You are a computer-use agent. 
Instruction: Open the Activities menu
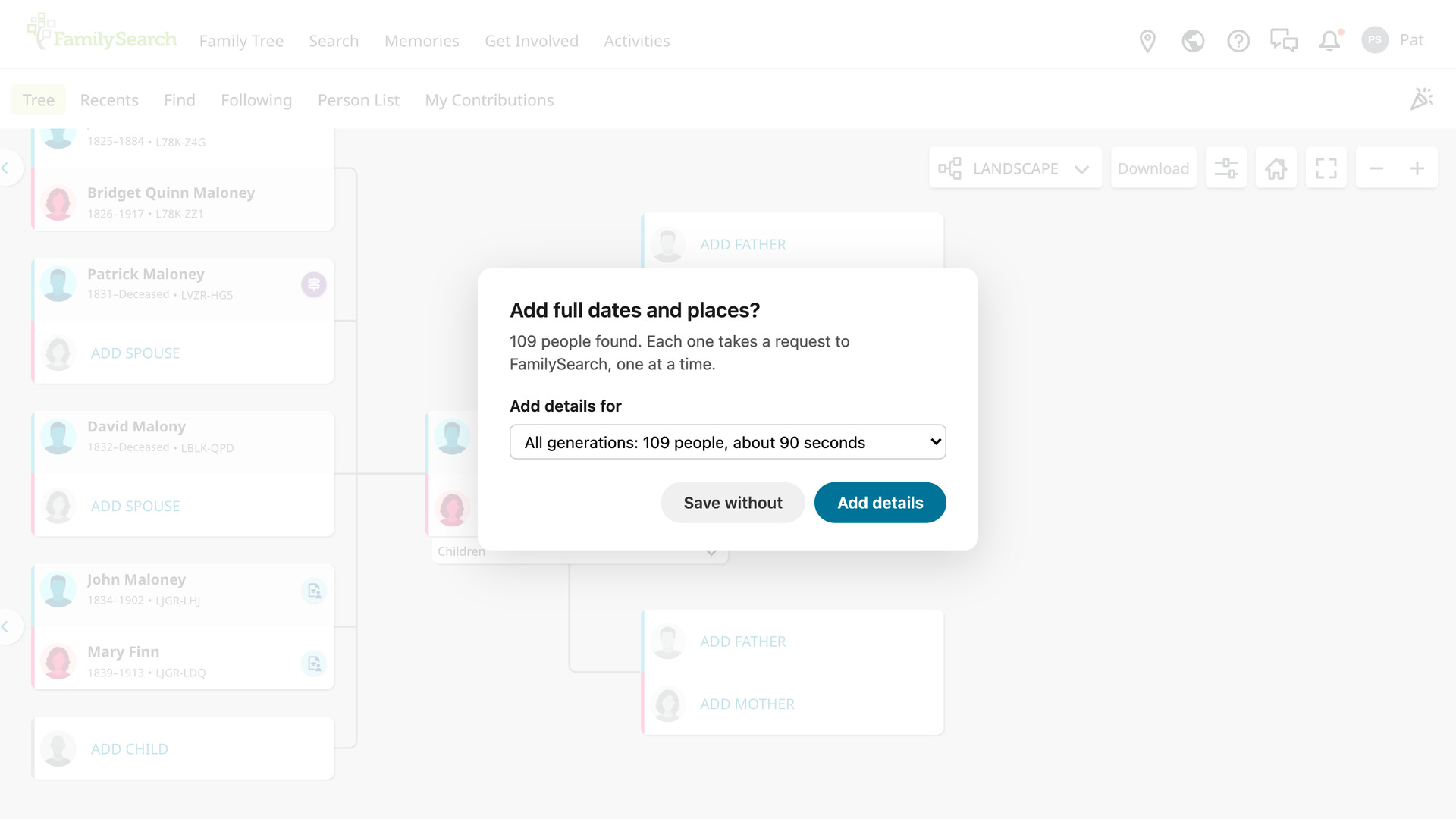tap(637, 41)
